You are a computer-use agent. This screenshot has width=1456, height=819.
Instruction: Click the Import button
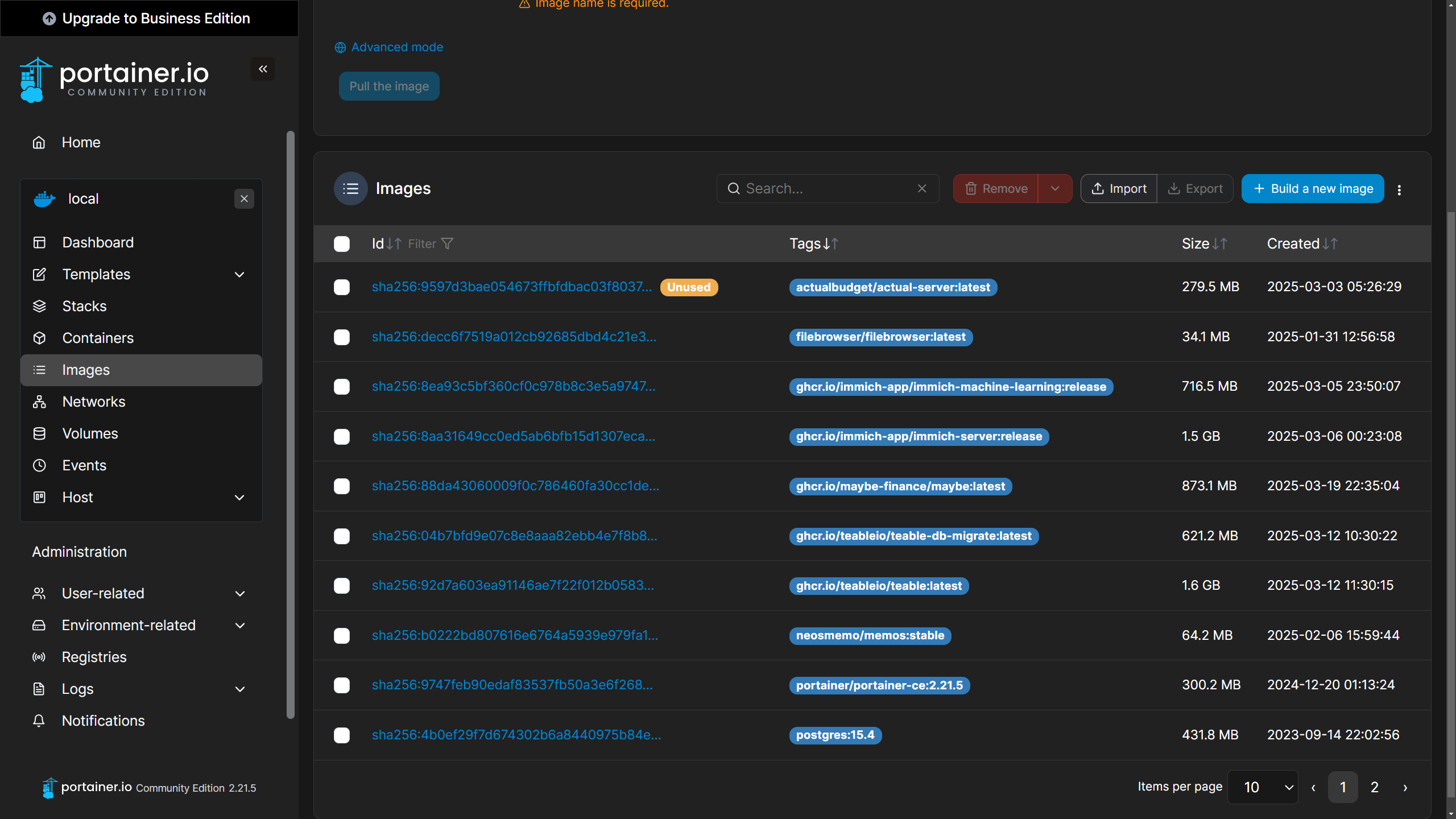[1119, 188]
